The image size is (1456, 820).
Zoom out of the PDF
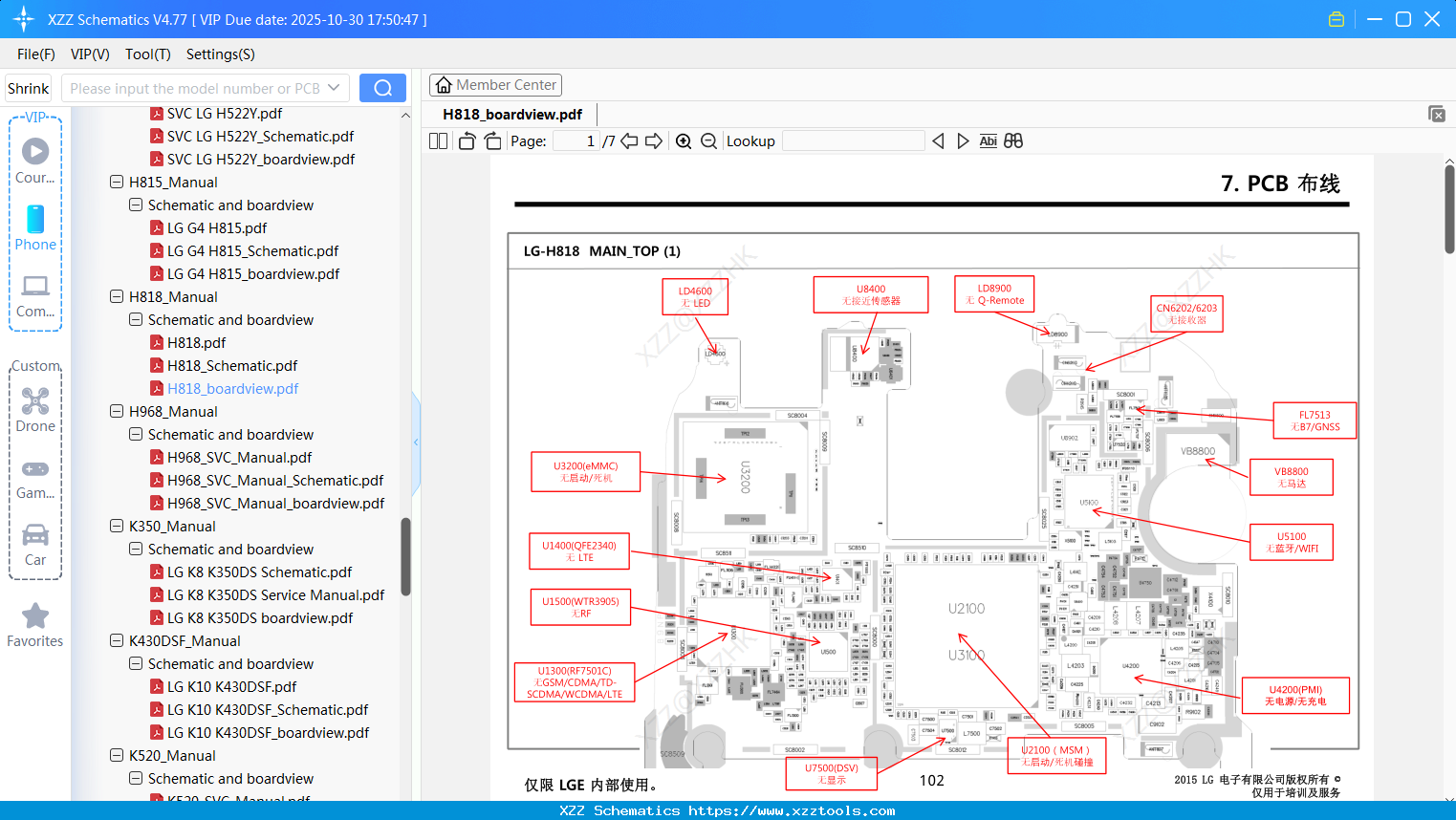[x=708, y=141]
